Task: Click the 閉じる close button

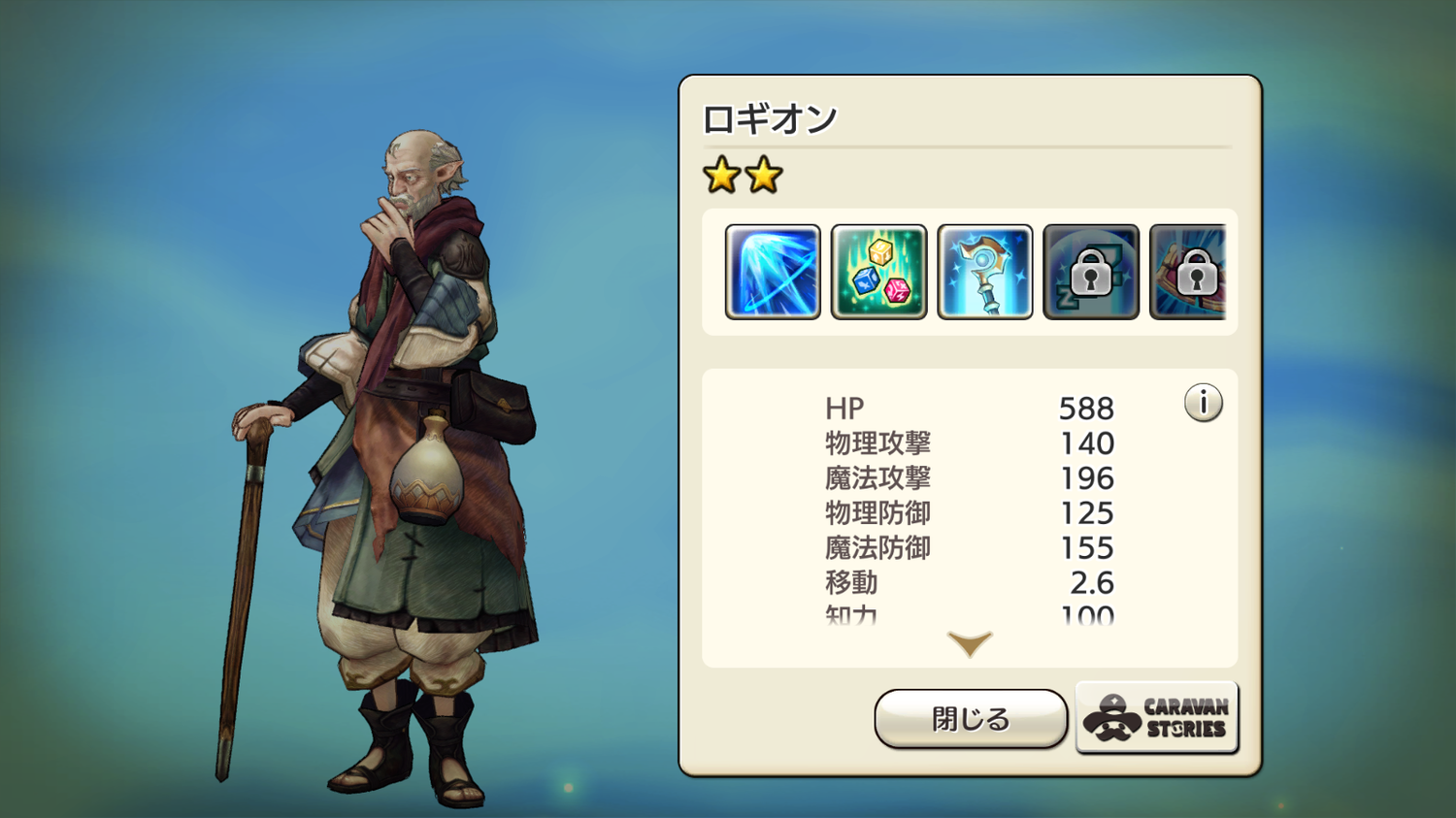Action: [971, 719]
